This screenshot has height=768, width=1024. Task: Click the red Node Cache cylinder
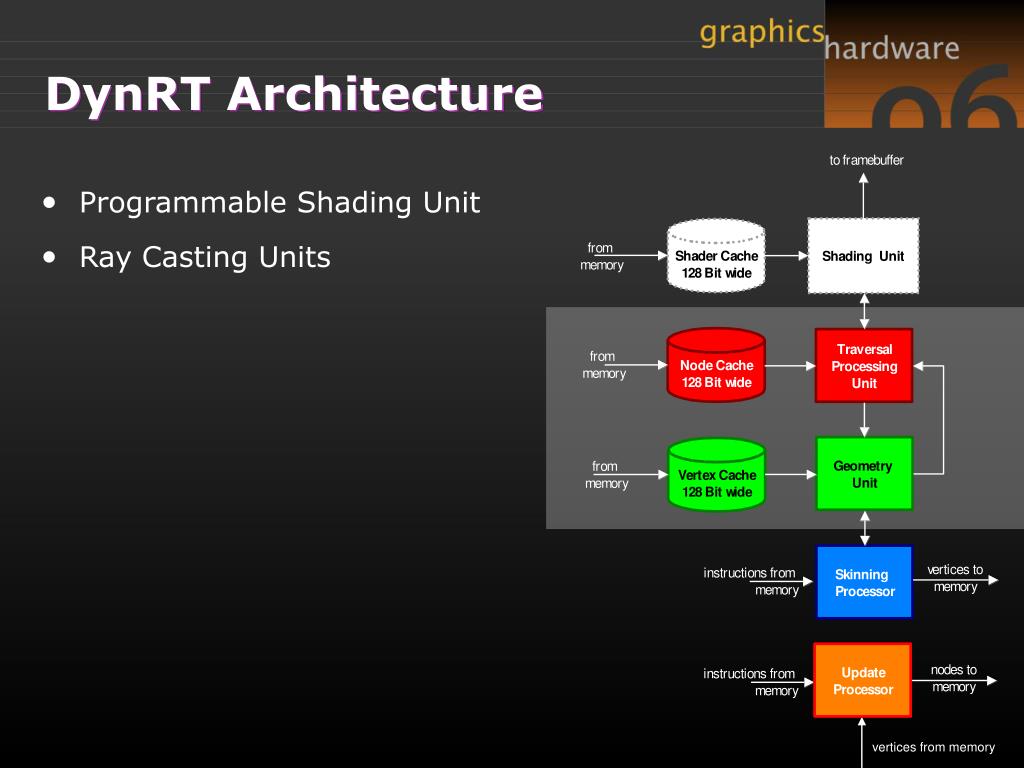716,365
